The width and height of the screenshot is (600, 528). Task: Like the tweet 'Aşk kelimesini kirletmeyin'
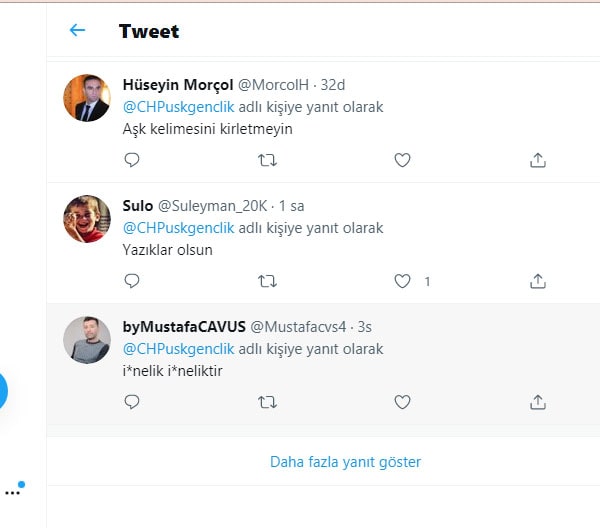click(x=402, y=160)
